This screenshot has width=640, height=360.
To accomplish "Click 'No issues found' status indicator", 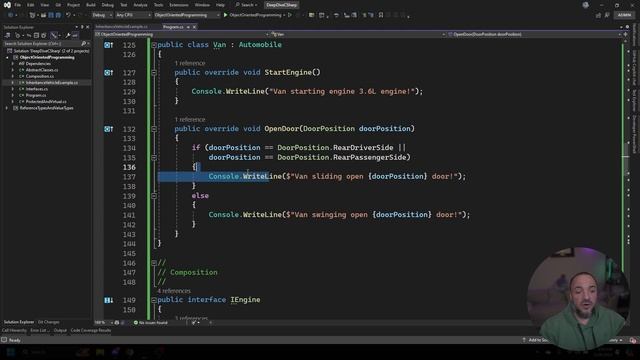I will point(151,323).
